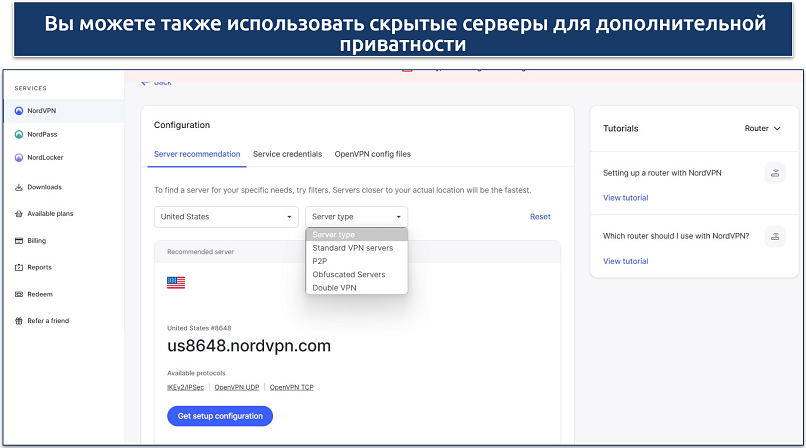Switch to Service credentials tab

click(287, 154)
